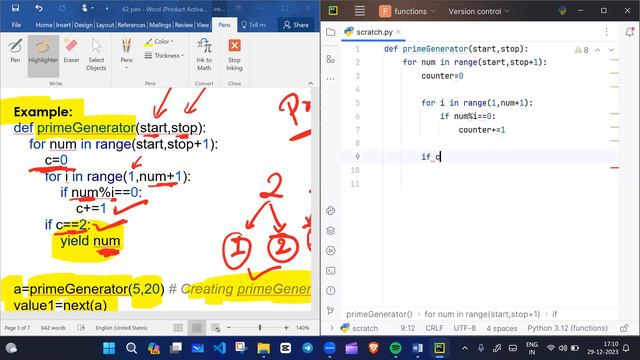Click word count 642 words
Image resolution: width=640 pixels, height=360 pixels.
pyautogui.click(x=53, y=328)
